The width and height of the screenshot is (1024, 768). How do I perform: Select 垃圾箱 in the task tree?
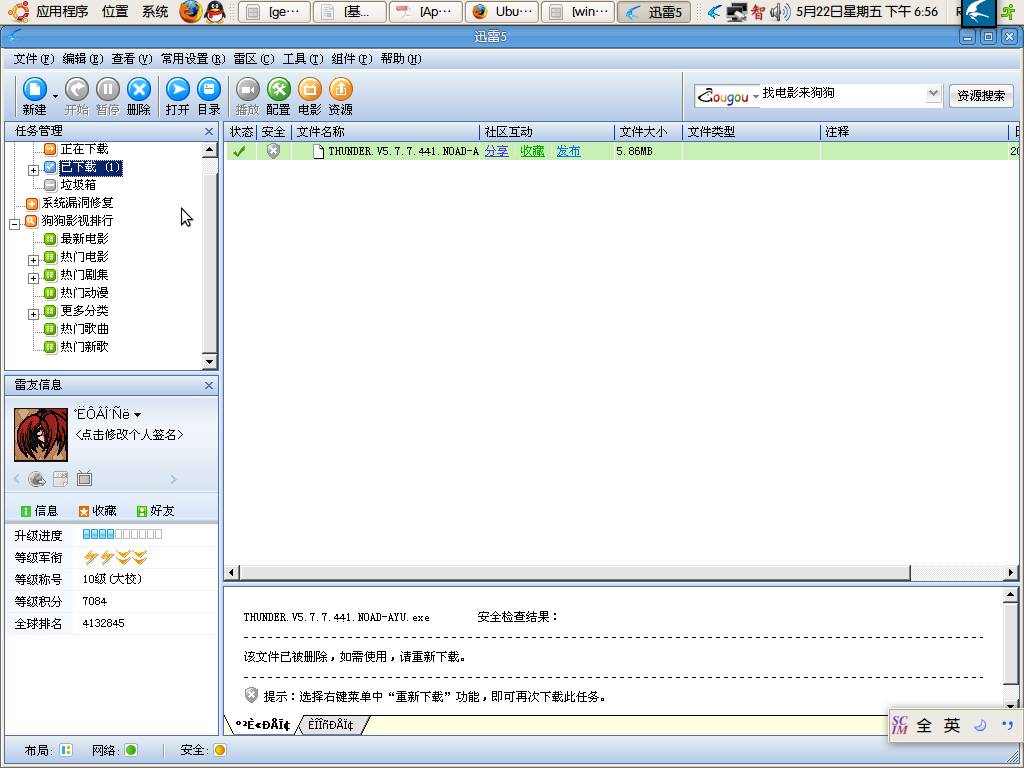tap(78, 185)
